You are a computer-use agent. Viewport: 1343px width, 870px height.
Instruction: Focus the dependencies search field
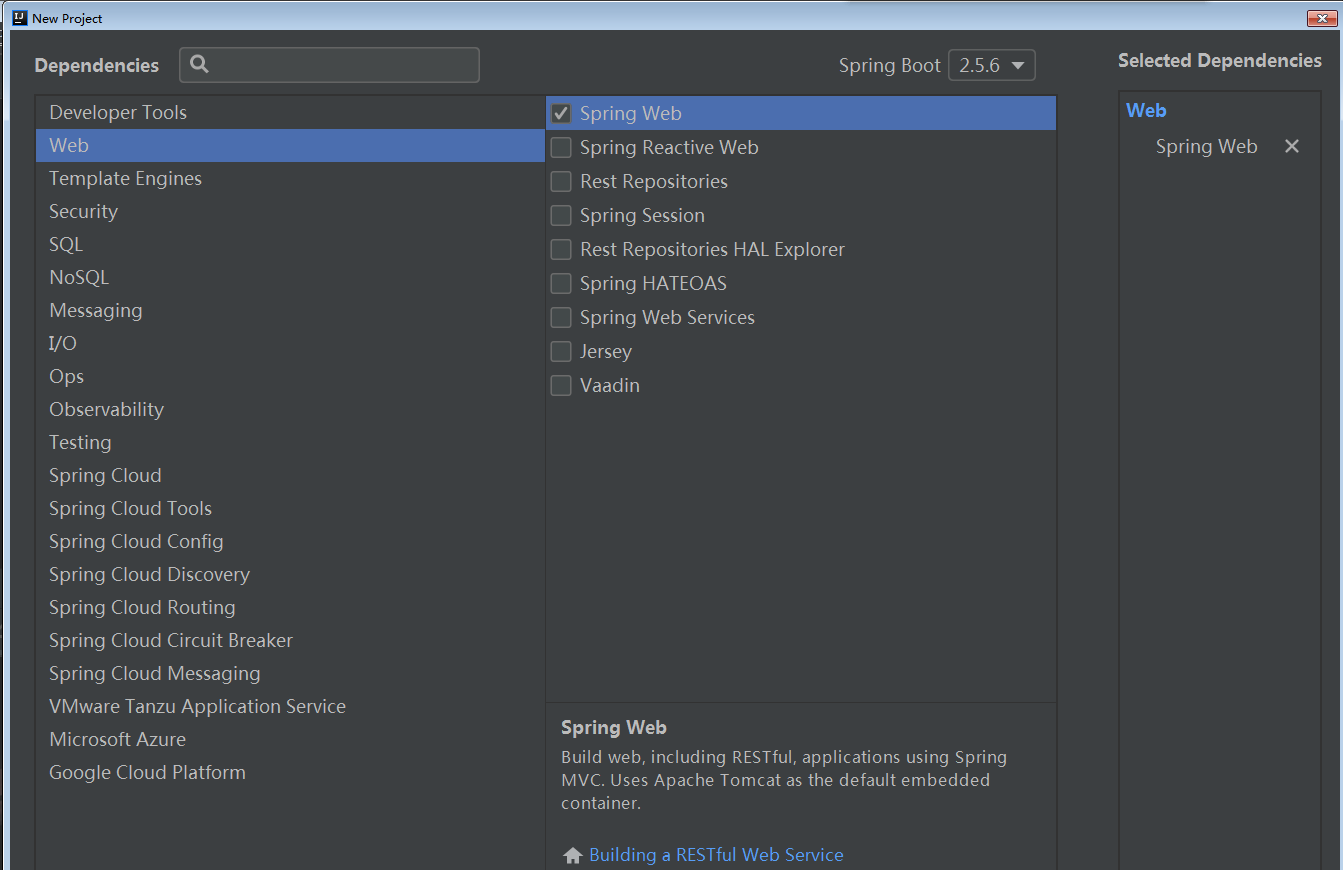(x=329, y=65)
